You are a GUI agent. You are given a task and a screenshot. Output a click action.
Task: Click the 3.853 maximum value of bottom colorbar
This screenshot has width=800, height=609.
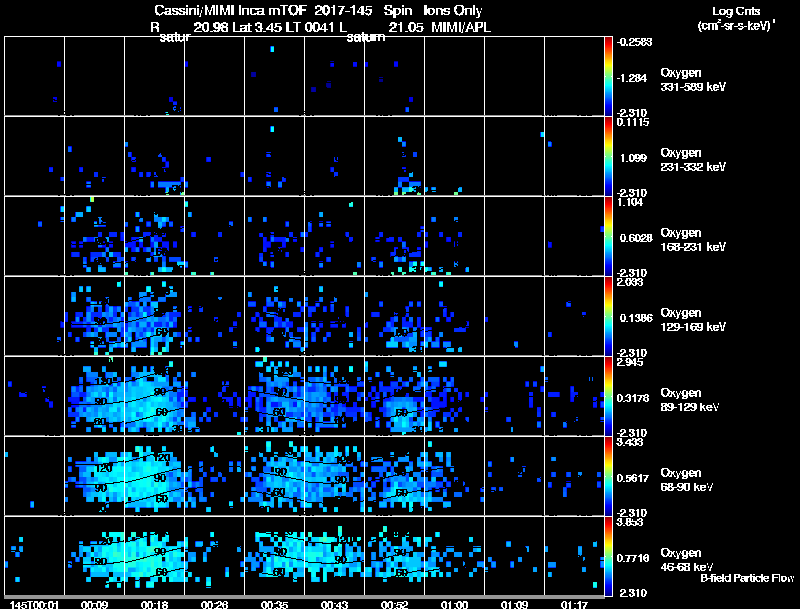(630, 522)
